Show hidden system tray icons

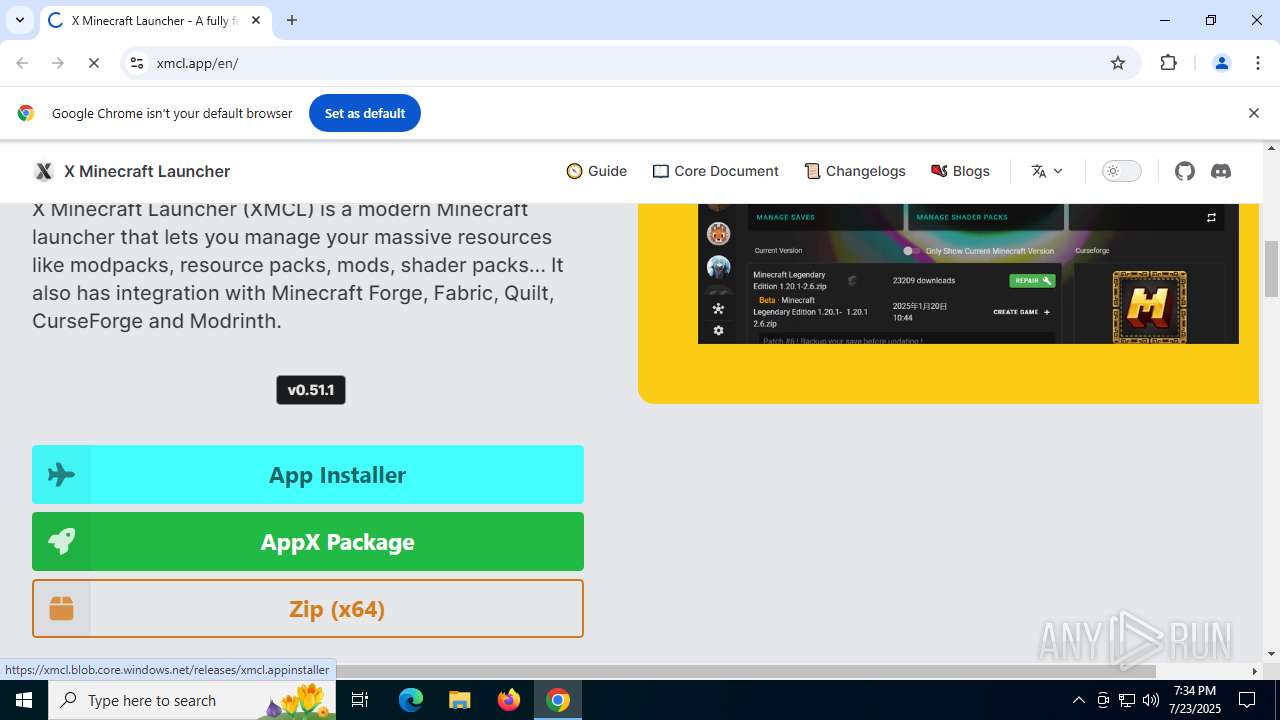pyautogui.click(x=1078, y=700)
